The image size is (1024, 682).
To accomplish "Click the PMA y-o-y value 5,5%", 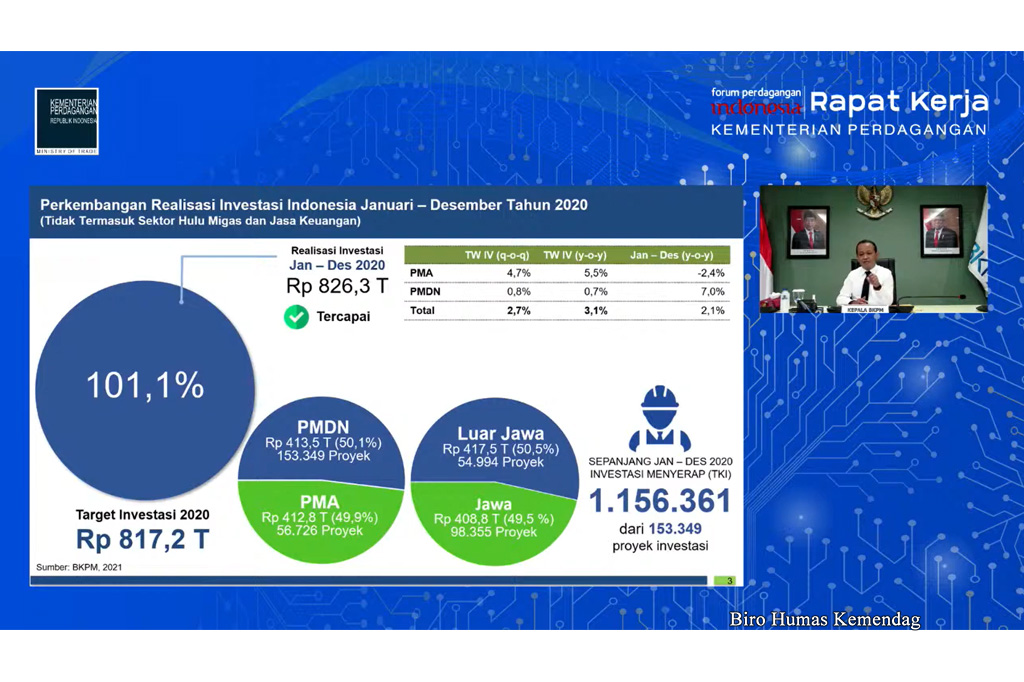I will [596, 273].
